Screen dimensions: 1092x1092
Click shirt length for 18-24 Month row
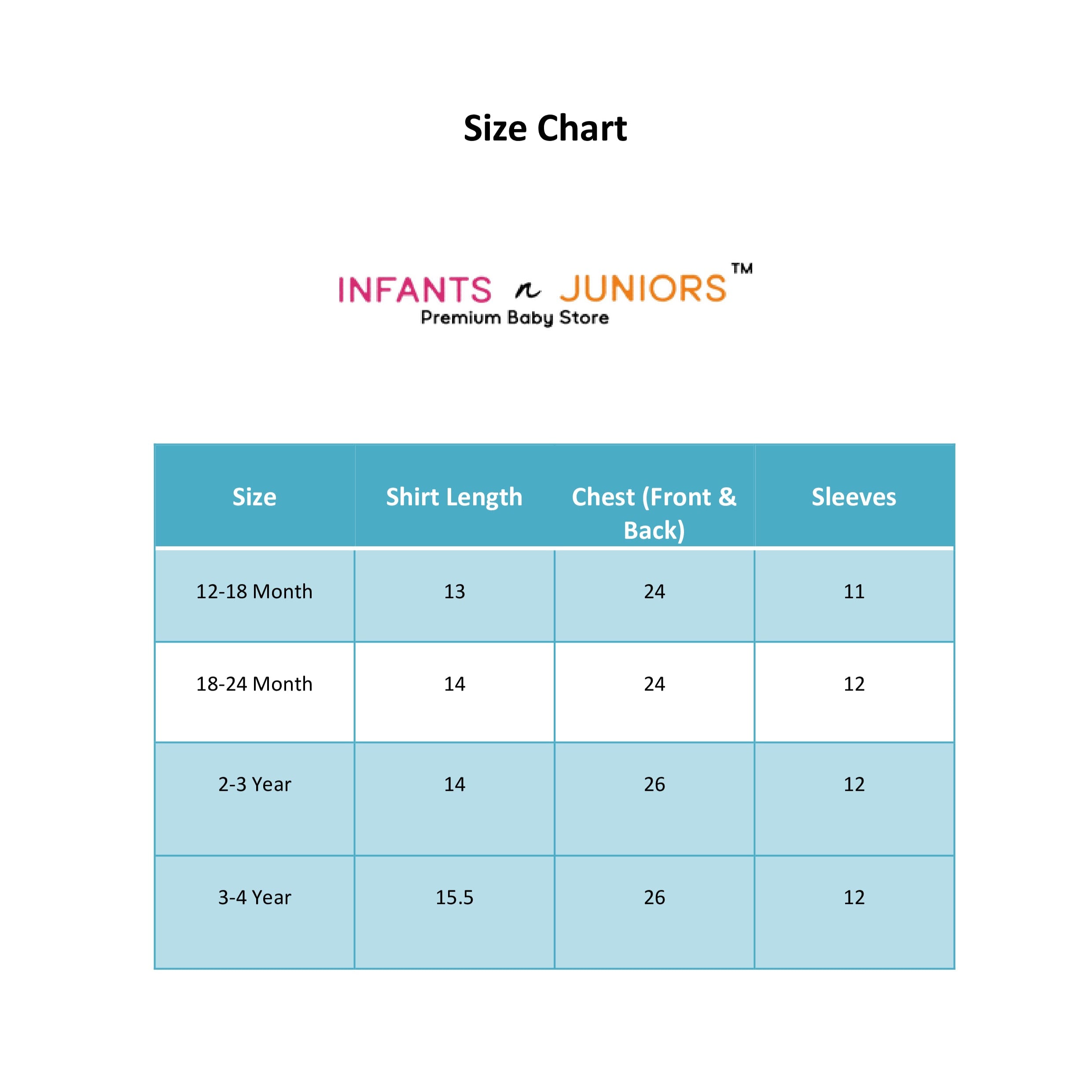point(454,684)
